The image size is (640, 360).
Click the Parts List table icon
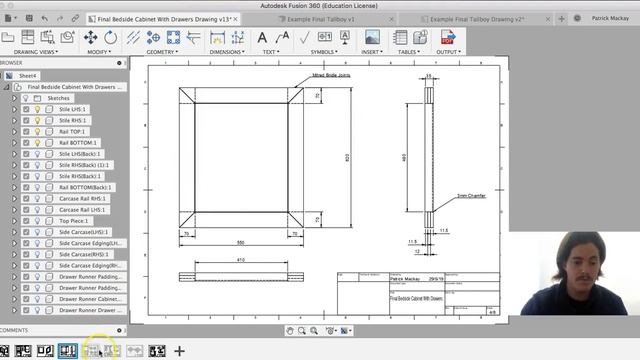click(400, 38)
